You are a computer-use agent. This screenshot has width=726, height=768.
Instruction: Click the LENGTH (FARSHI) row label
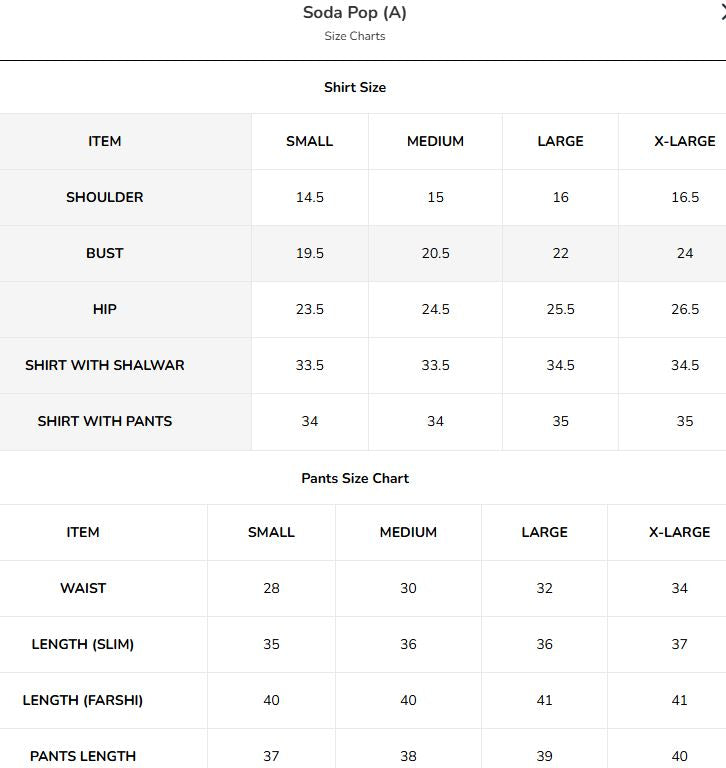[83, 700]
